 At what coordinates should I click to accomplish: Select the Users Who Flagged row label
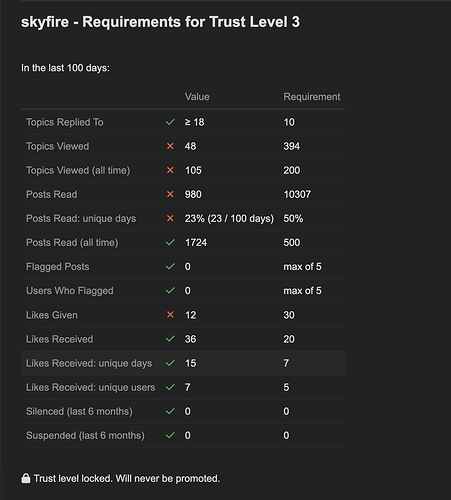(70, 291)
